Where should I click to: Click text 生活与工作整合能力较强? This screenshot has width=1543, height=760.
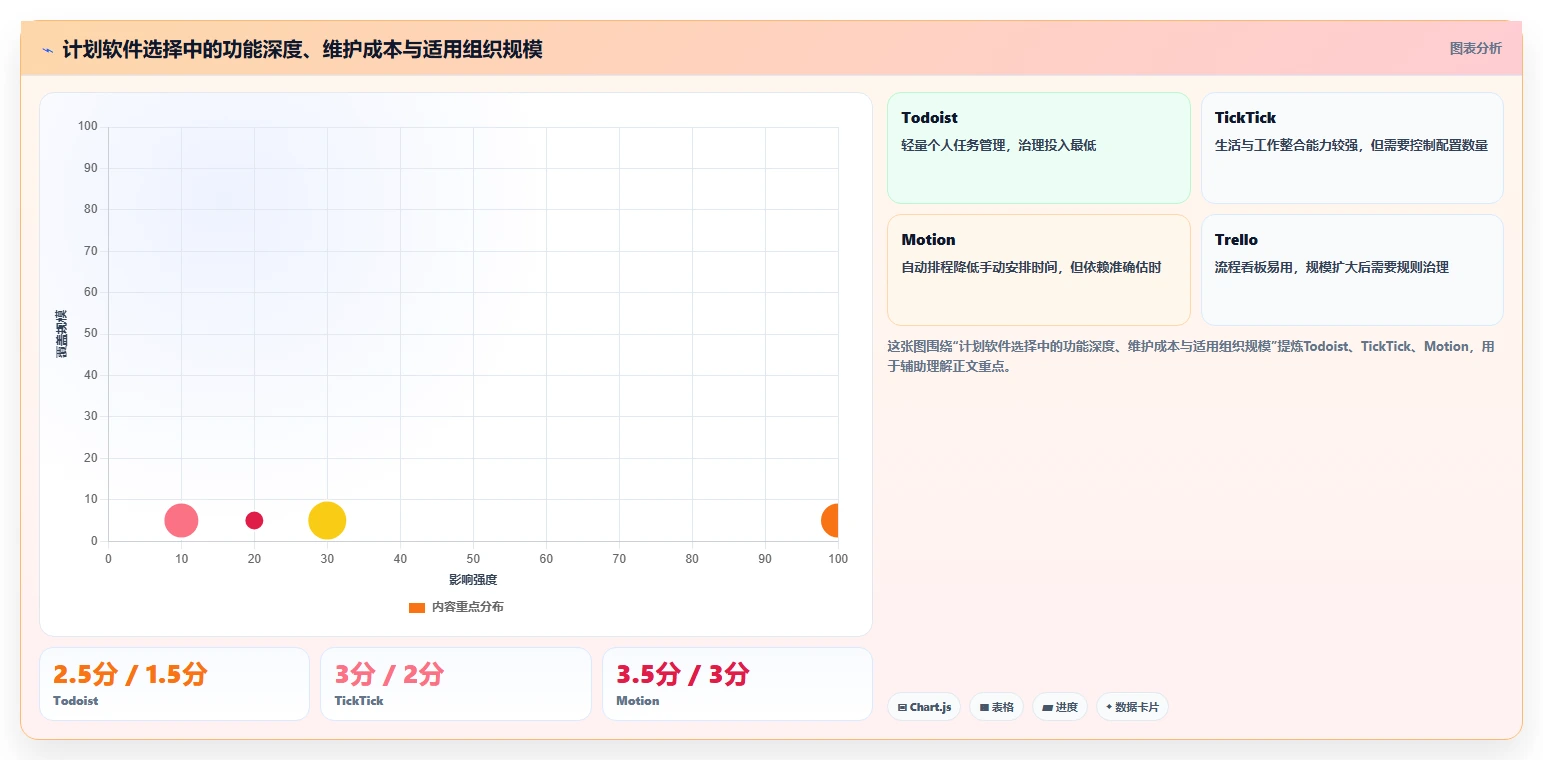click(1286, 145)
